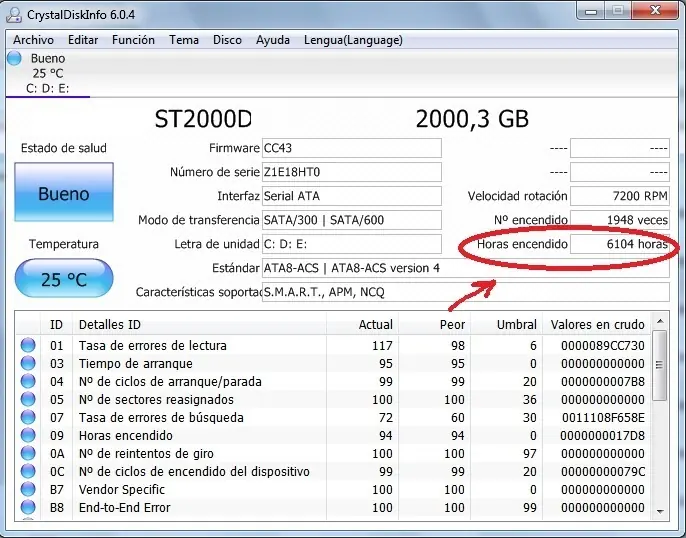This screenshot has height=538, width=686.
Task: Click the serial number field Z1E18HT0
Action: (x=352, y=172)
